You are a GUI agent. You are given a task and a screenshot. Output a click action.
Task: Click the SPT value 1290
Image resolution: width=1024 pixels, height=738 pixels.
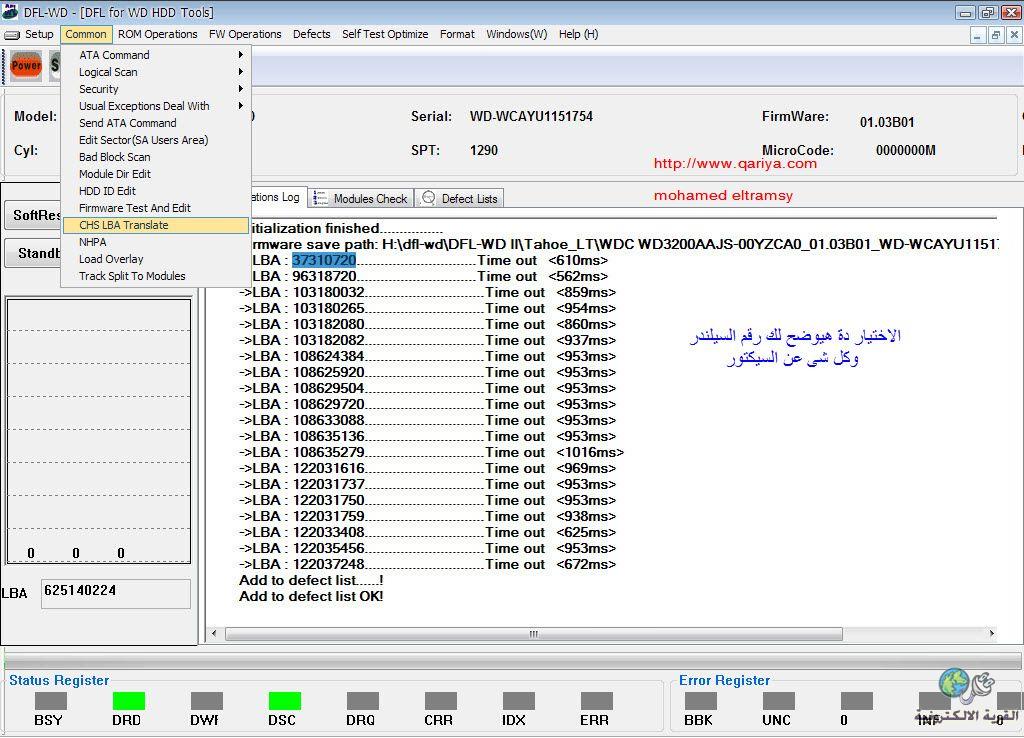(483, 150)
